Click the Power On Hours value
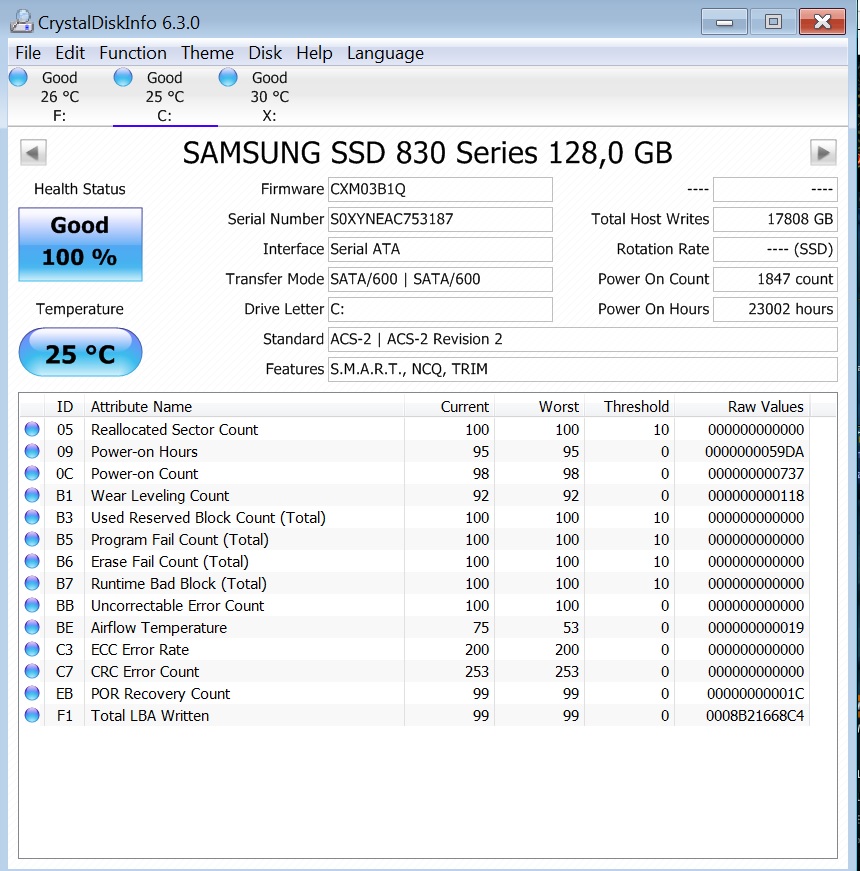The height and width of the screenshot is (871, 860). 776,309
